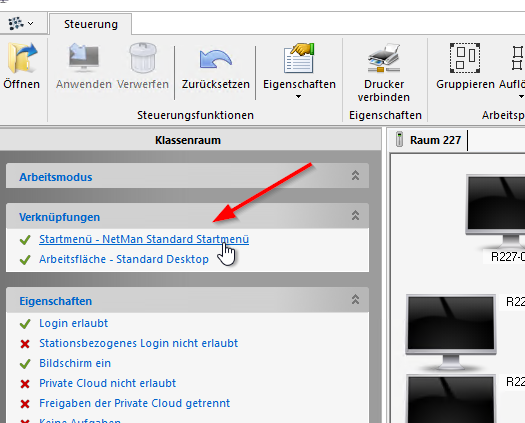The image size is (525, 423).
Task: Toggle the Bildschirm ein checkmark
Action: pos(25,364)
